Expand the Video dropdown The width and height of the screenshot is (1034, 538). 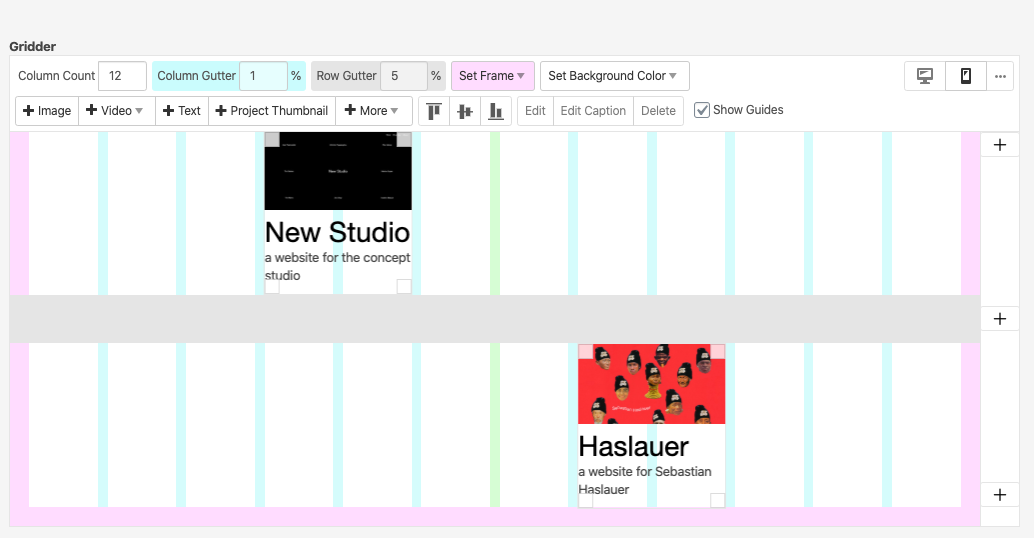(x=116, y=111)
